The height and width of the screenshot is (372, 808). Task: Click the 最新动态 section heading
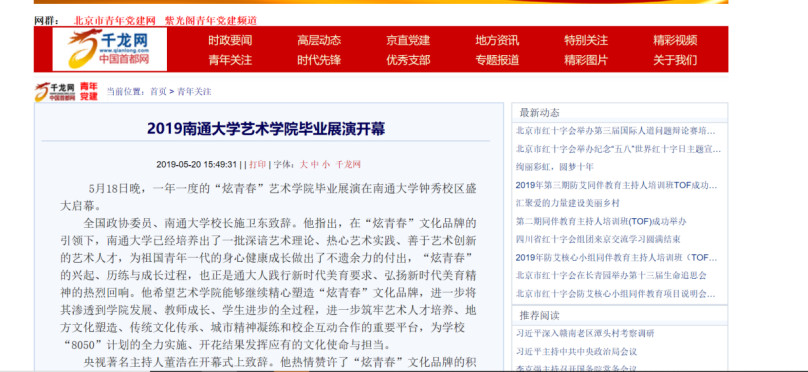(x=540, y=112)
